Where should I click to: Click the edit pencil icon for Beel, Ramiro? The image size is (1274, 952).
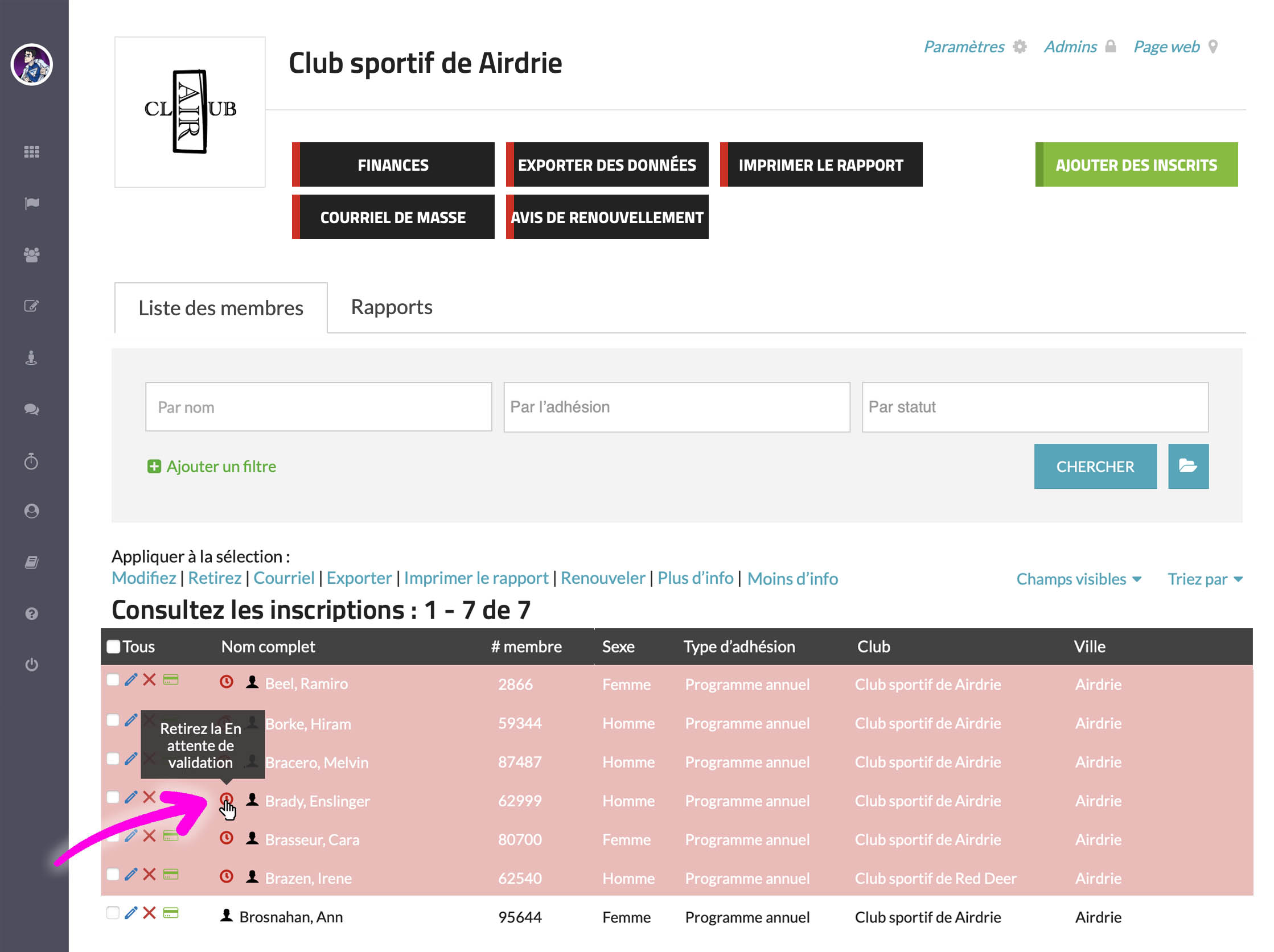[131, 680]
